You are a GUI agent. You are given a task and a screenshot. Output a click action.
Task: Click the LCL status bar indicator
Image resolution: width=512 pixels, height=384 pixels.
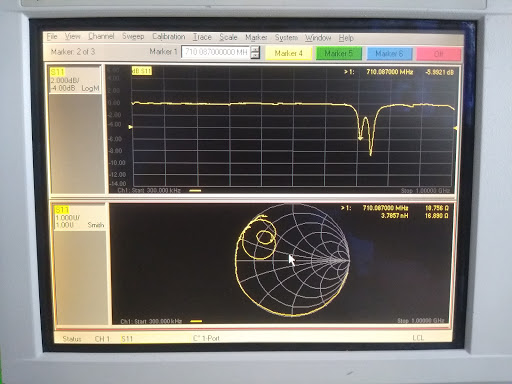418,338
